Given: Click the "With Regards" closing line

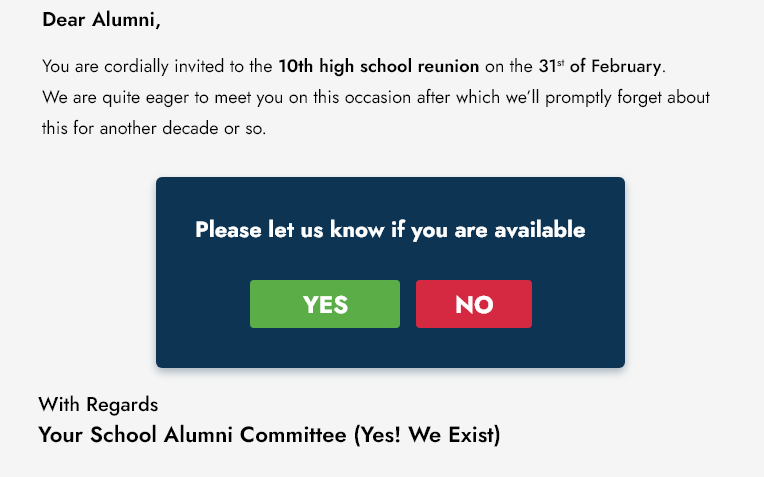Looking at the screenshot, I should 98,404.
